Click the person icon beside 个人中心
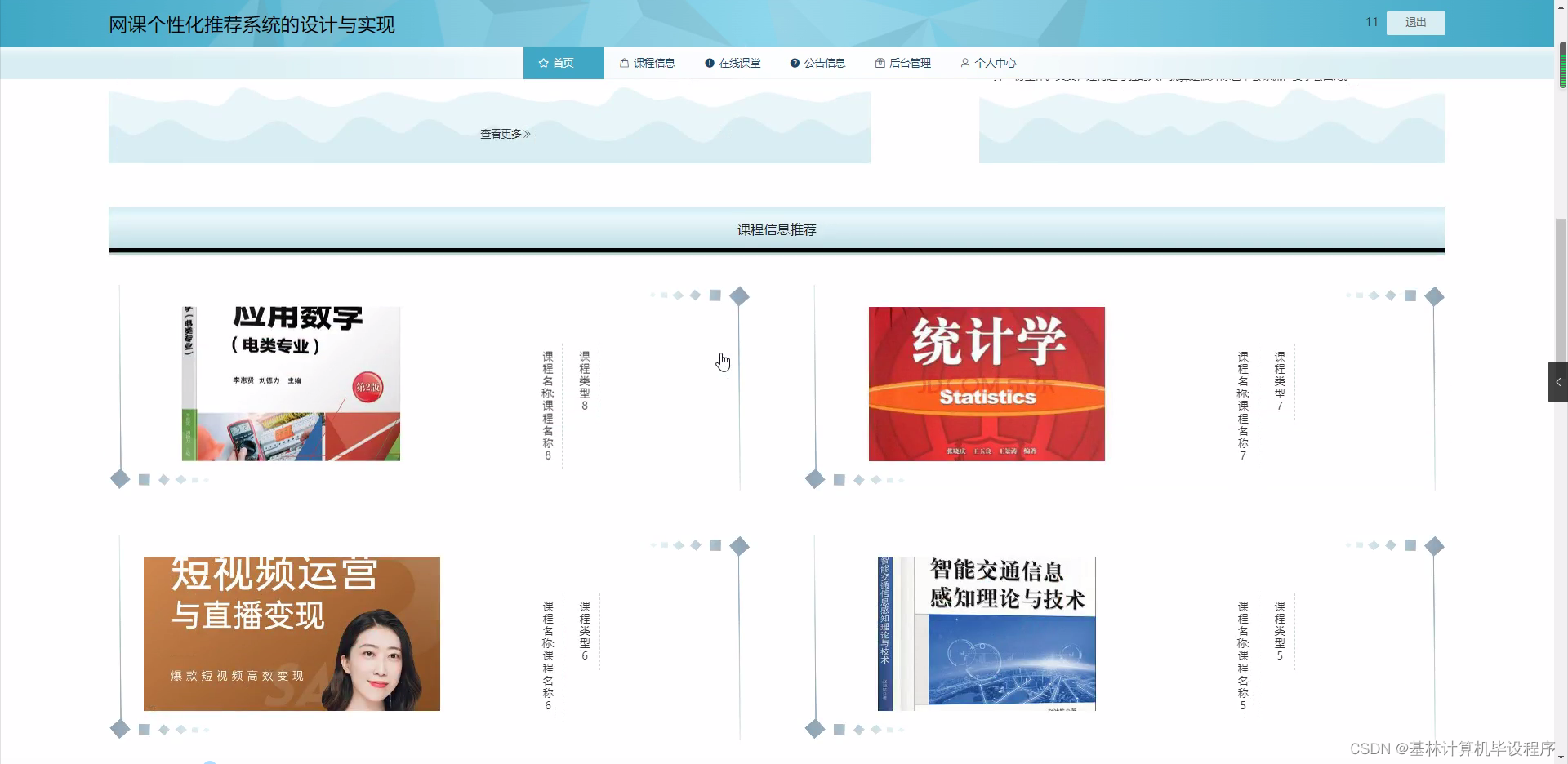 (x=966, y=63)
